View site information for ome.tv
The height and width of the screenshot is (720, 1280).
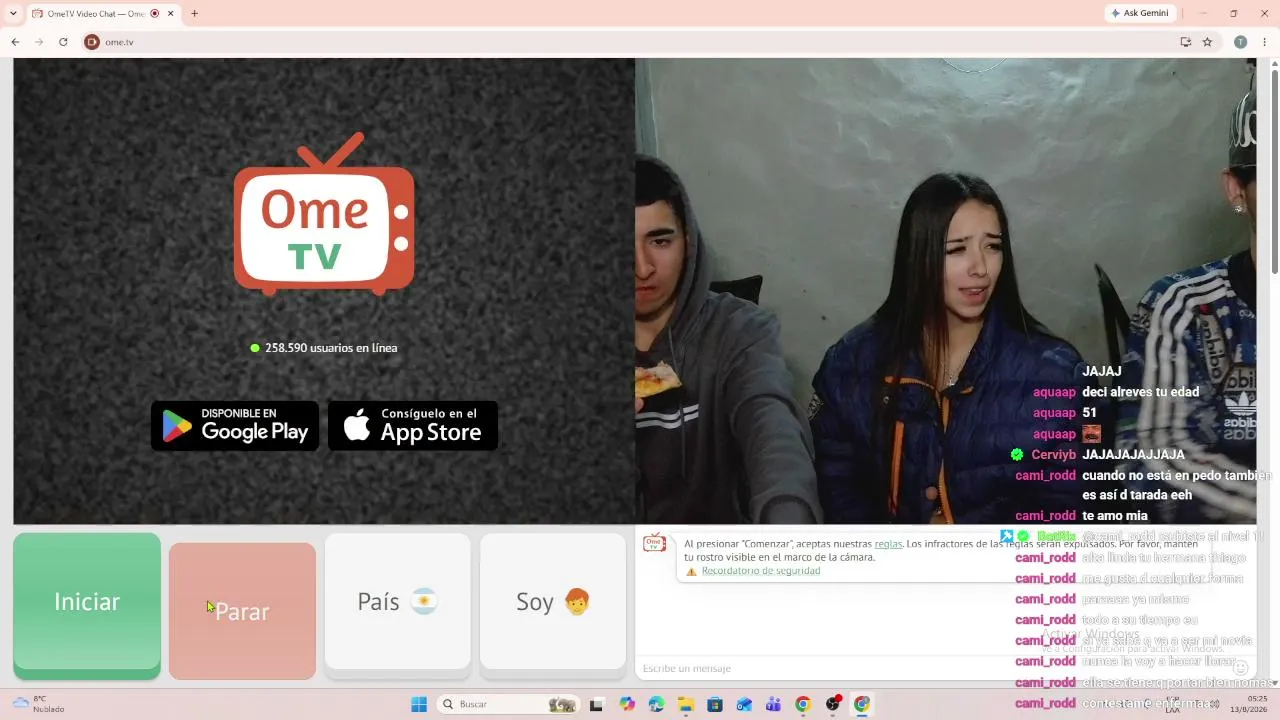tap(92, 42)
